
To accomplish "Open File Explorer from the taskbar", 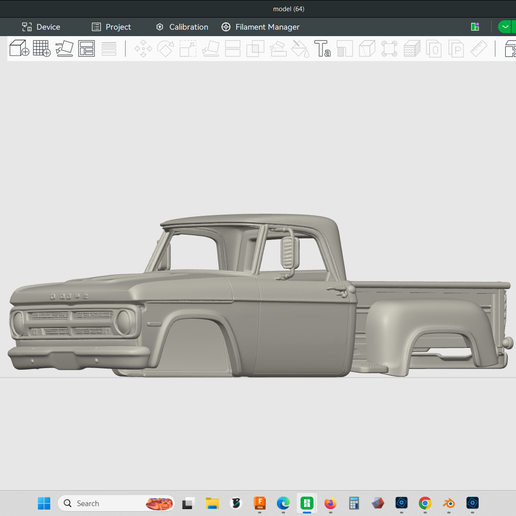I will point(212,503).
